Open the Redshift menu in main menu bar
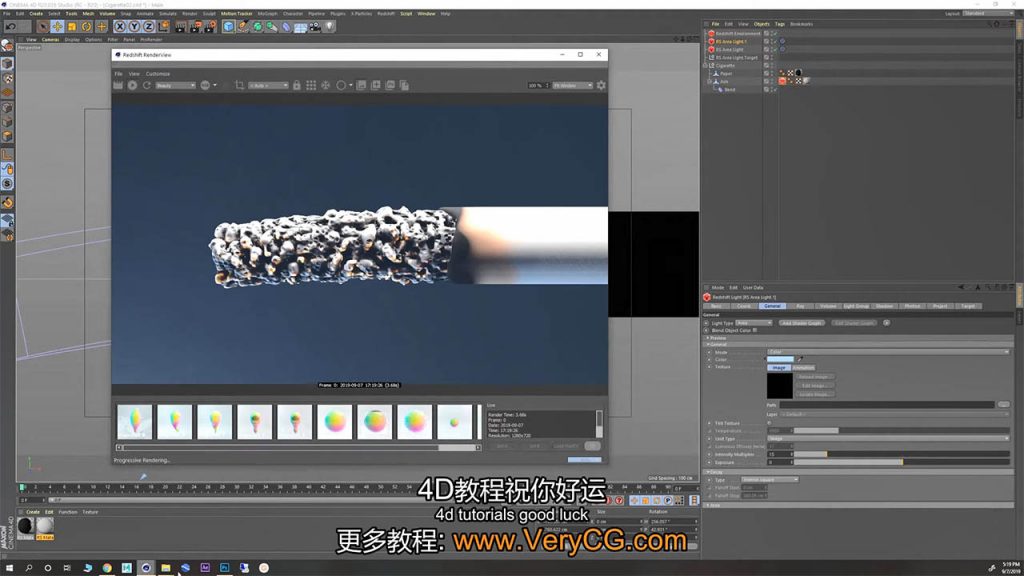The image size is (1024, 576). 386,13
